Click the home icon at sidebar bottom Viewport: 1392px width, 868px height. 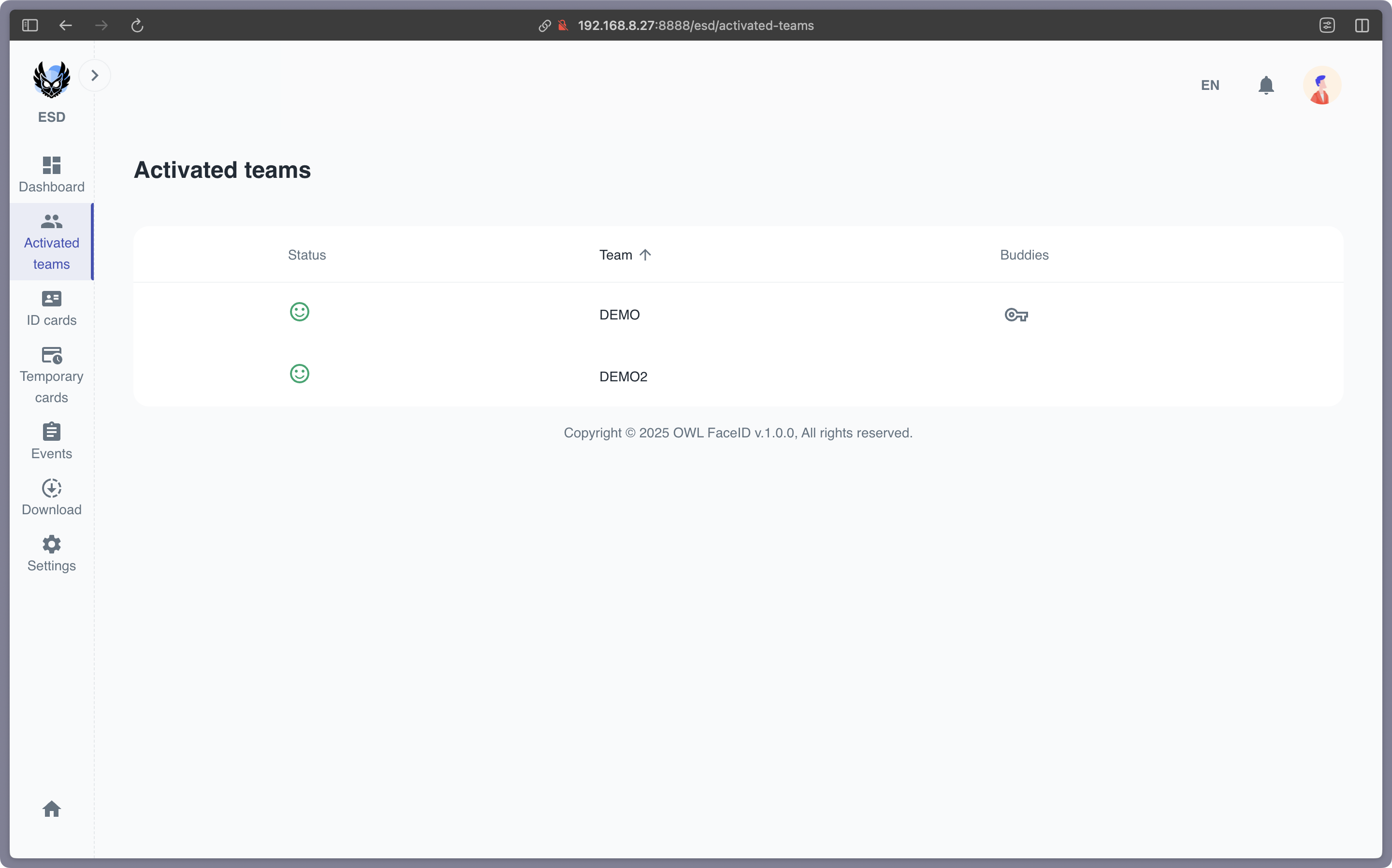52,809
